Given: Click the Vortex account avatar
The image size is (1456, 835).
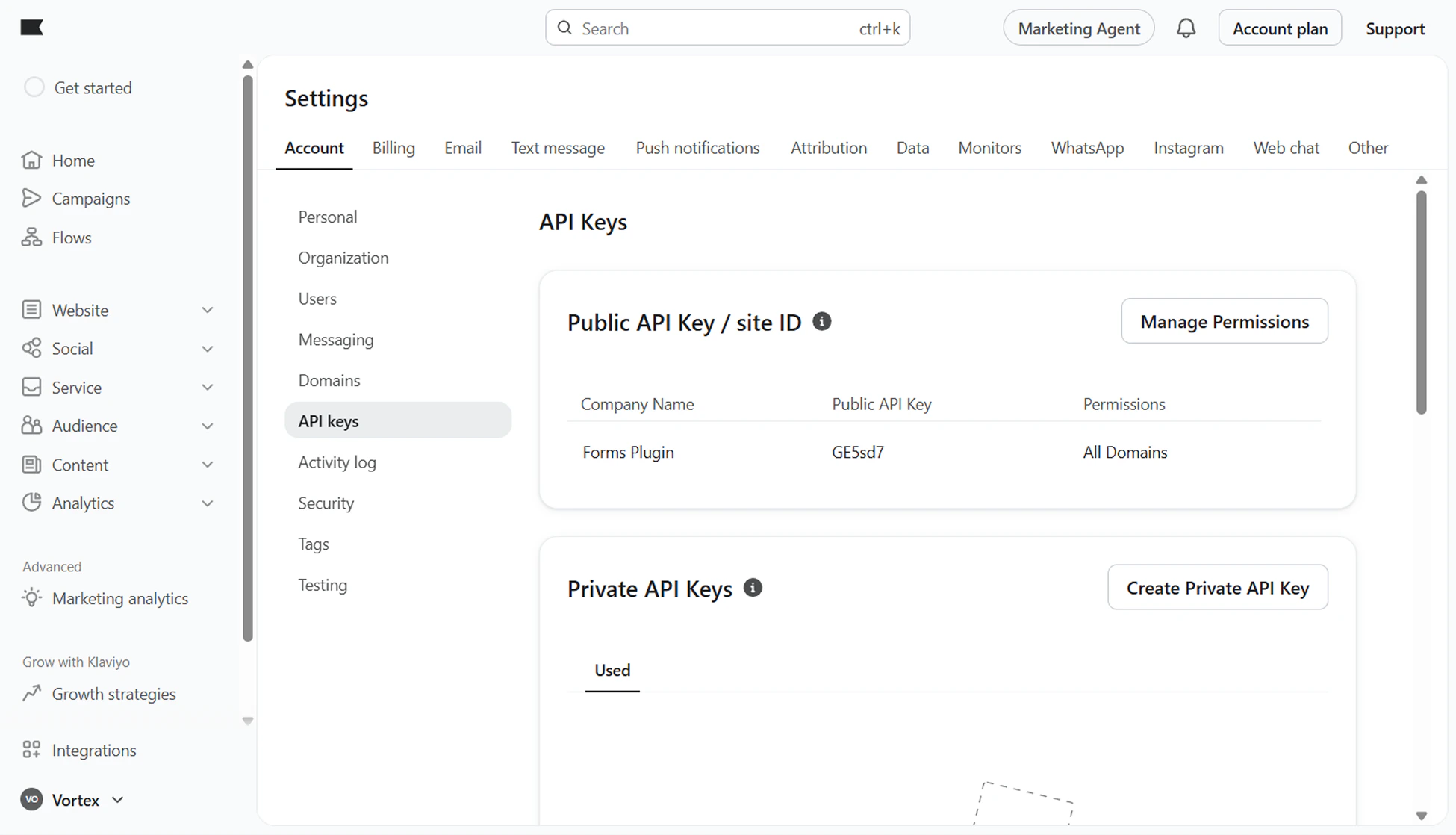Looking at the screenshot, I should (x=31, y=799).
